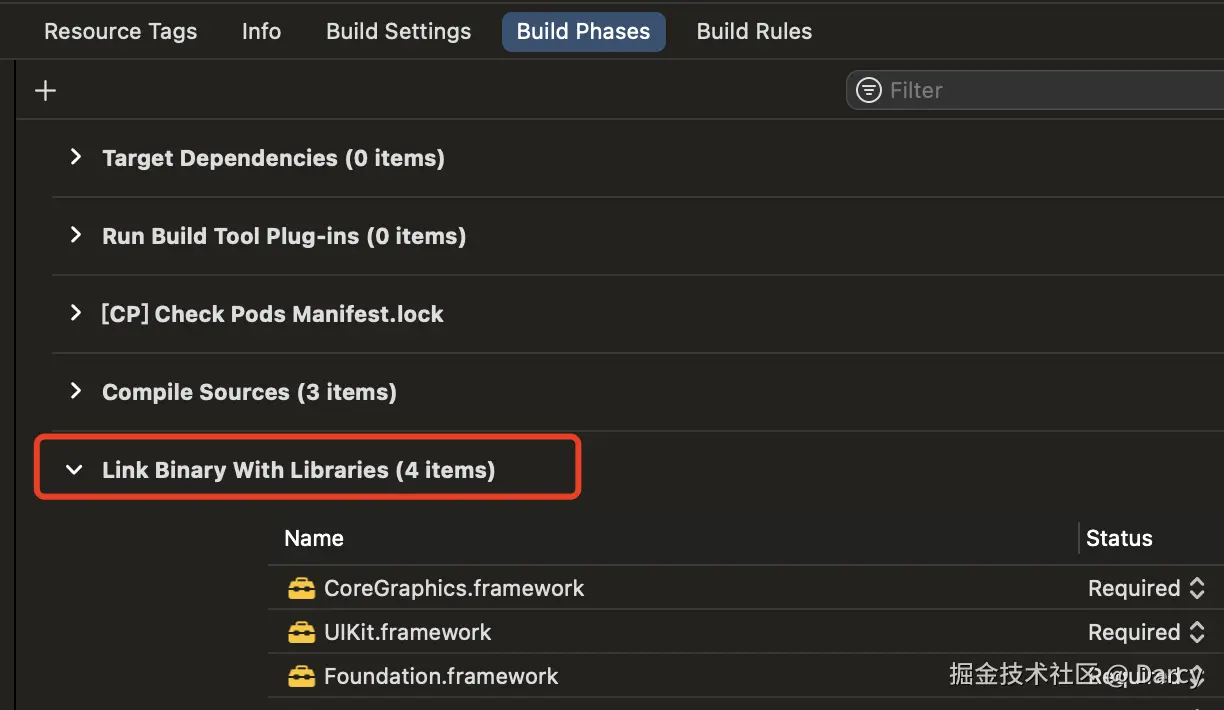The height and width of the screenshot is (710, 1224).
Task: Click the Name column header
Action: click(x=314, y=538)
